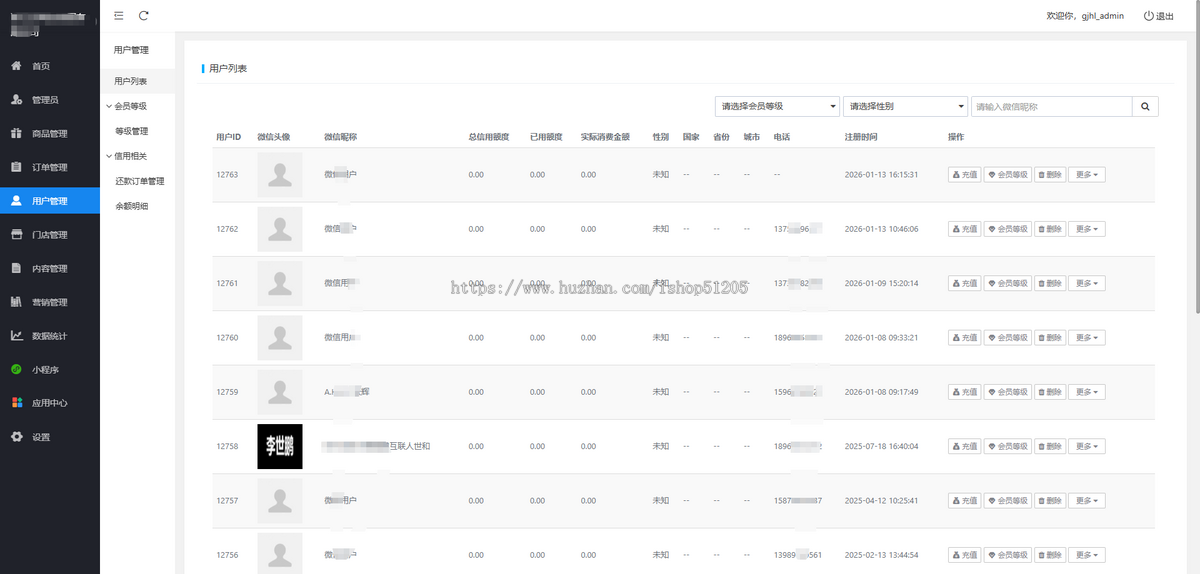Open 更多 dropdown for user 12763
The width and height of the screenshot is (1200, 574).
coord(1087,175)
